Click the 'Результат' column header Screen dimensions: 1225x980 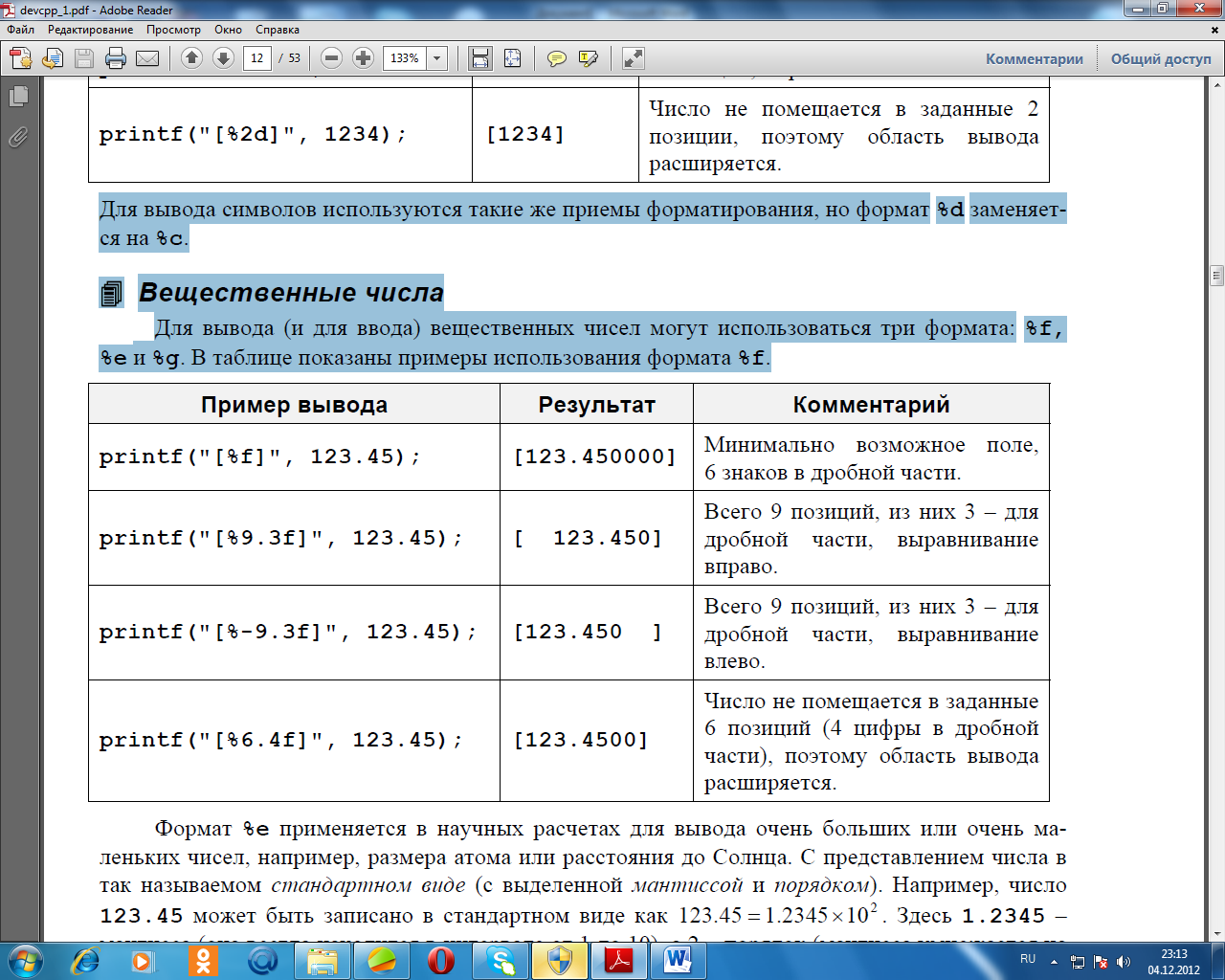596,405
